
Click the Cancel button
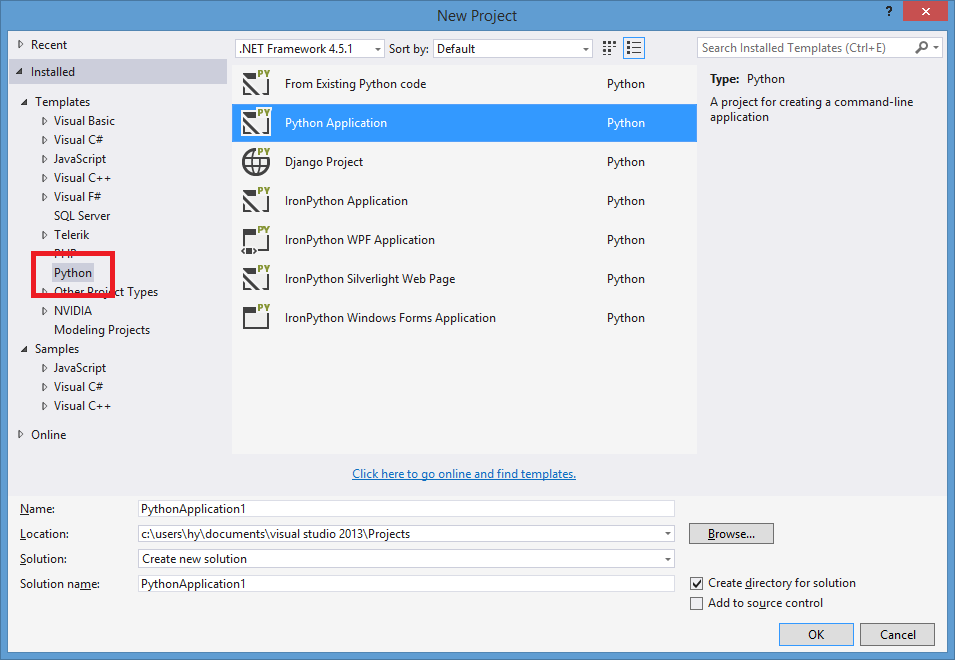point(898,634)
